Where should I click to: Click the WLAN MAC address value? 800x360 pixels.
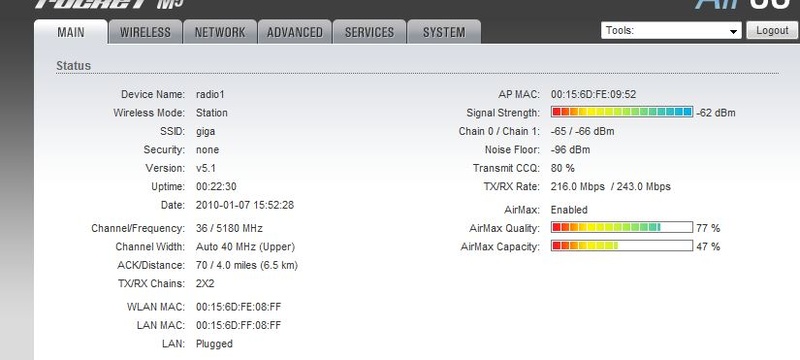point(238,307)
